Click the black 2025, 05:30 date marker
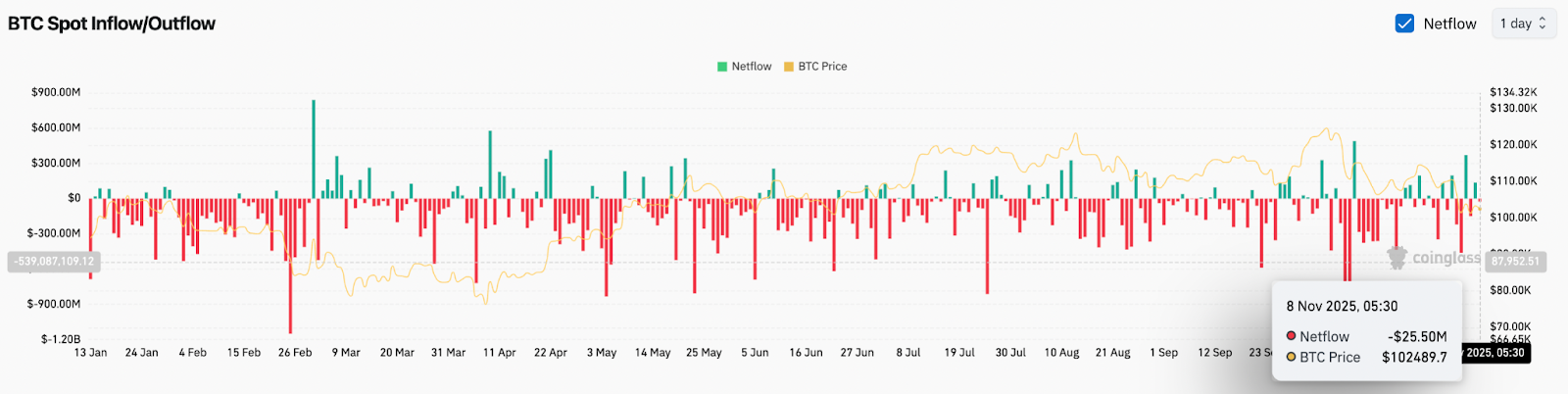The width and height of the screenshot is (1568, 394). point(1495,353)
